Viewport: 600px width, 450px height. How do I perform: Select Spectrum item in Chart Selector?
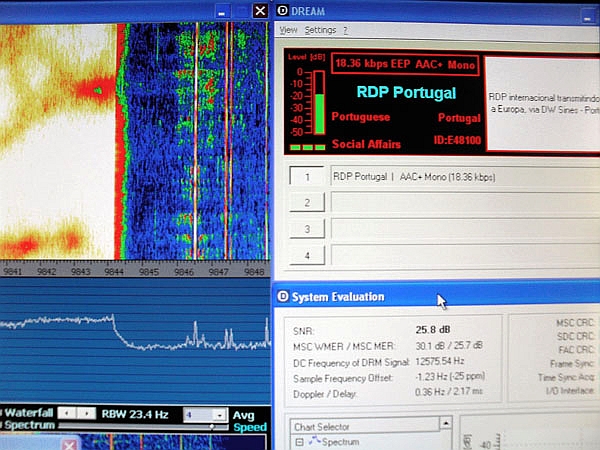click(340, 442)
